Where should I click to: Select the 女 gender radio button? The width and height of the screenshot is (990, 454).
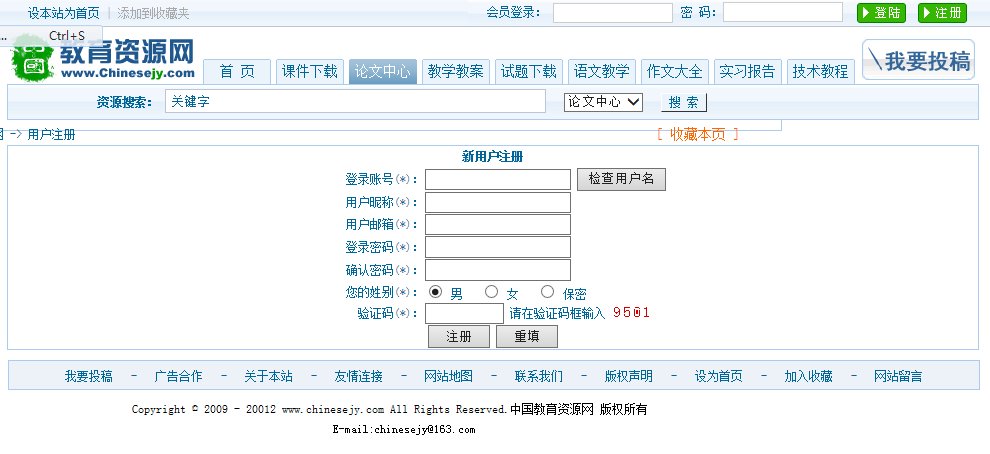(491, 292)
